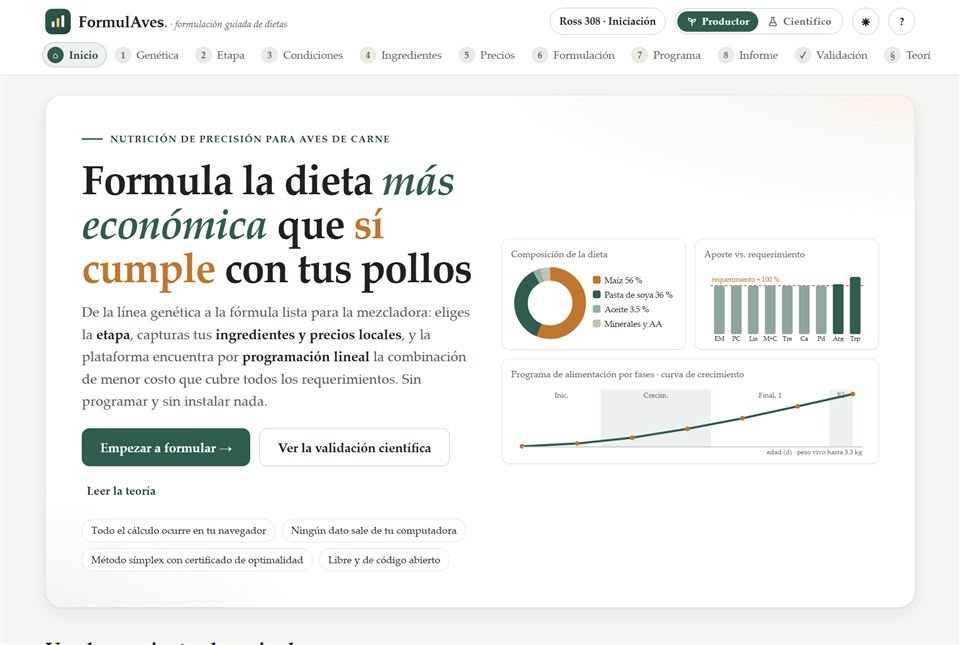Click the number 3 badge for Condiciones

click(269, 55)
